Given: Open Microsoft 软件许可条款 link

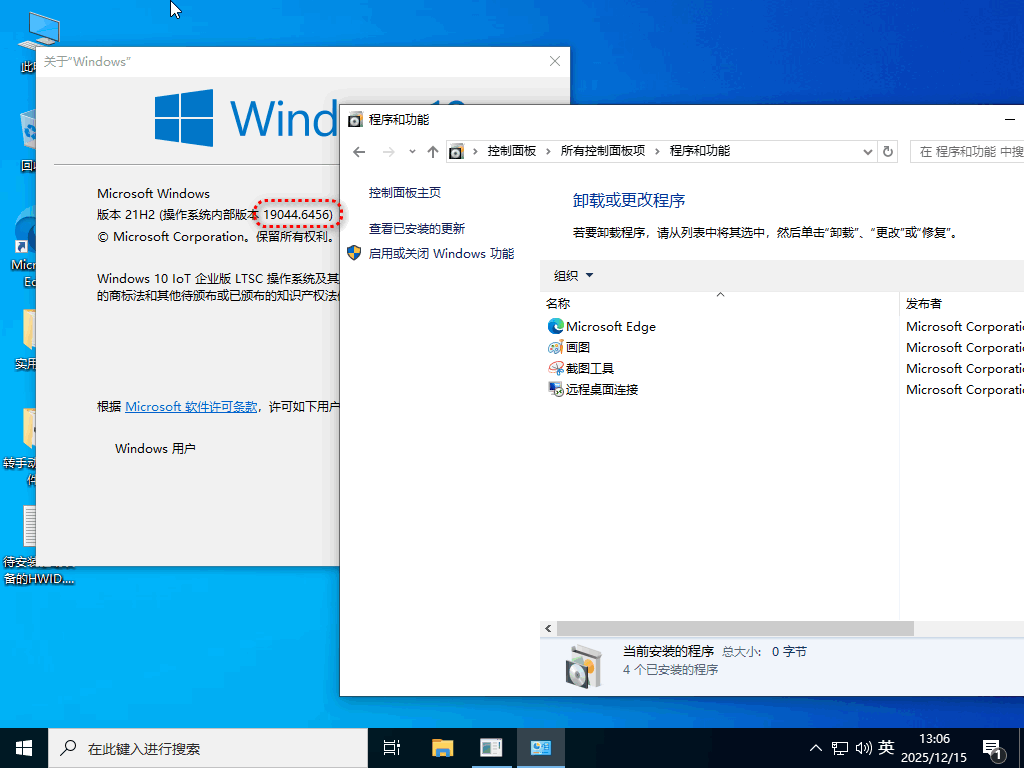Looking at the screenshot, I should [191, 407].
